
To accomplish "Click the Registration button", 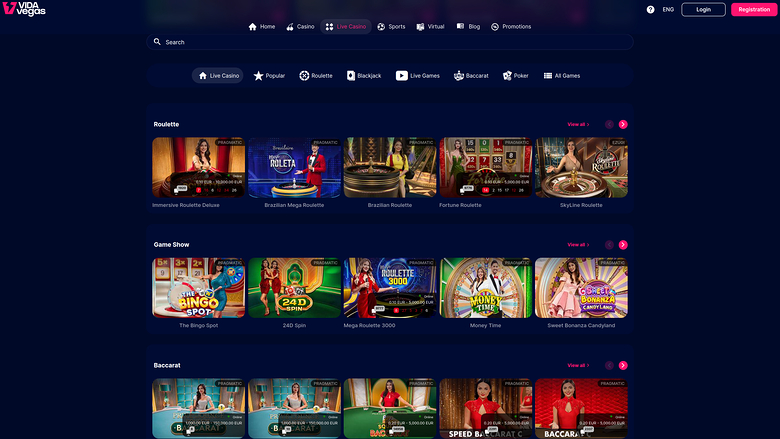I will pyautogui.click(x=754, y=9).
